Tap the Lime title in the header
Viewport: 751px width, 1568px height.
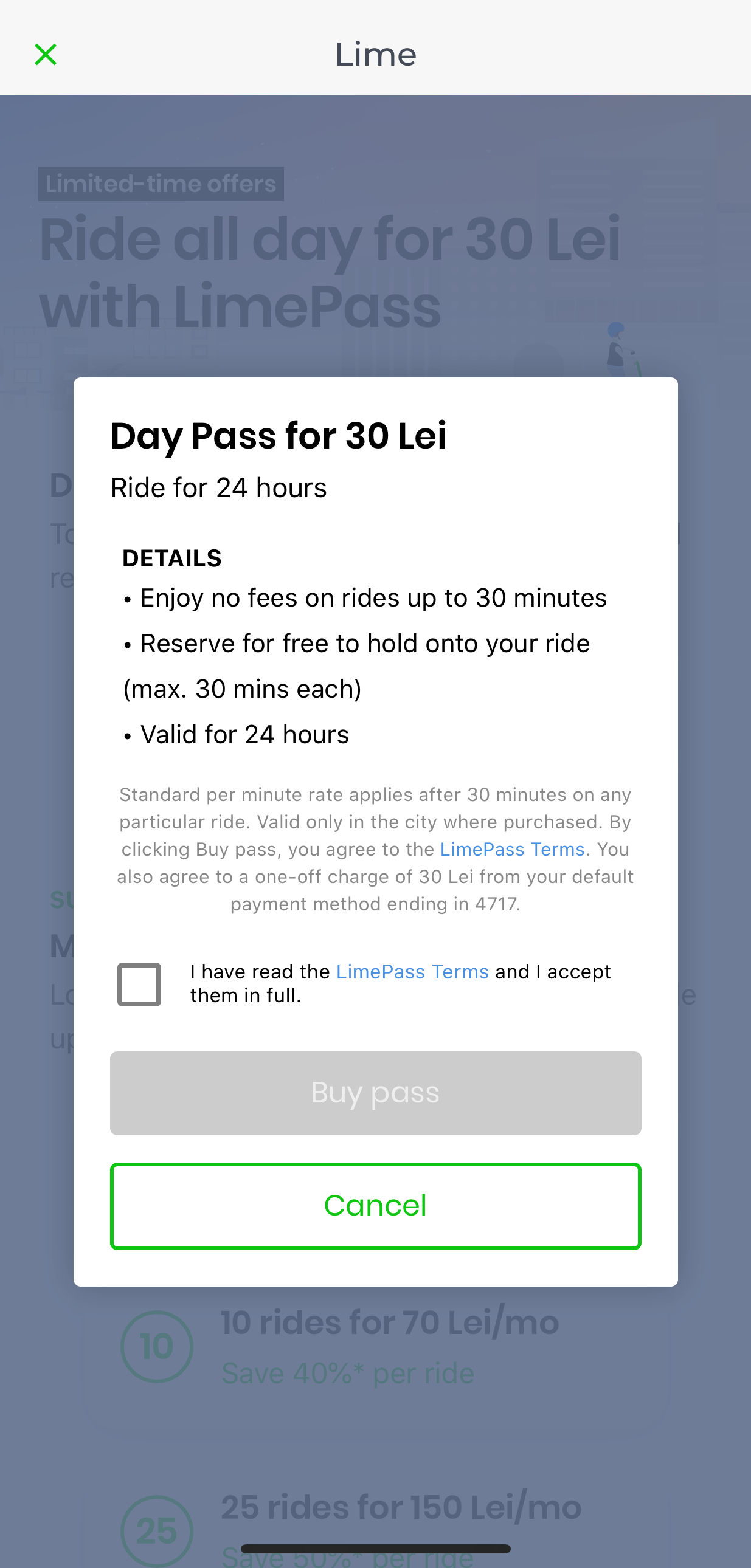pyautogui.click(x=375, y=55)
